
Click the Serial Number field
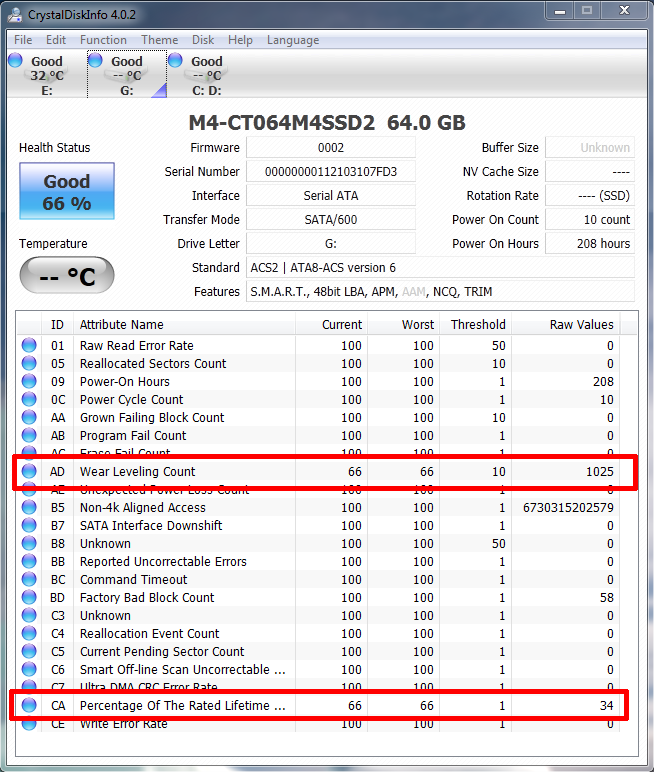(331, 172)
